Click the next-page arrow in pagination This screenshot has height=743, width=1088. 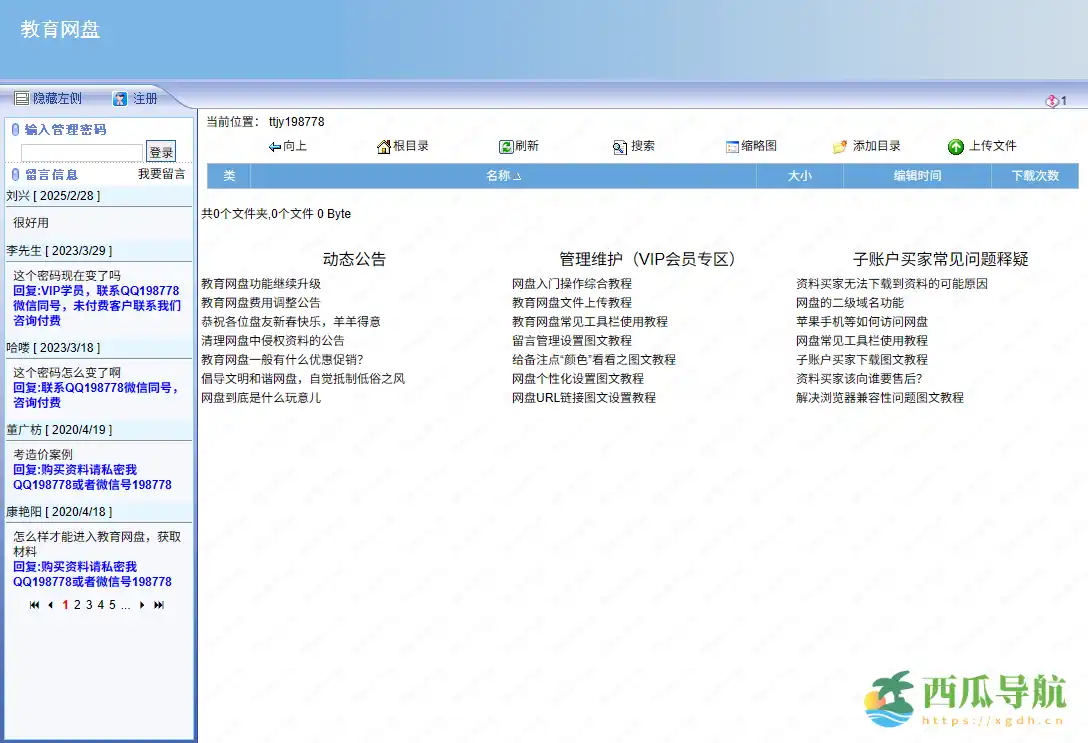click(x=141, y=605)
